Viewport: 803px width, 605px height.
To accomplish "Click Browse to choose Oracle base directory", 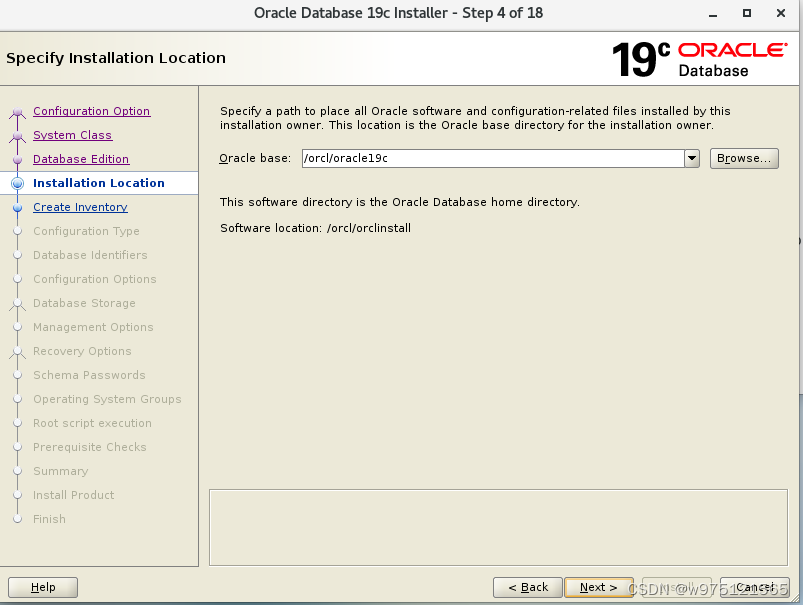I will point(744,158).
